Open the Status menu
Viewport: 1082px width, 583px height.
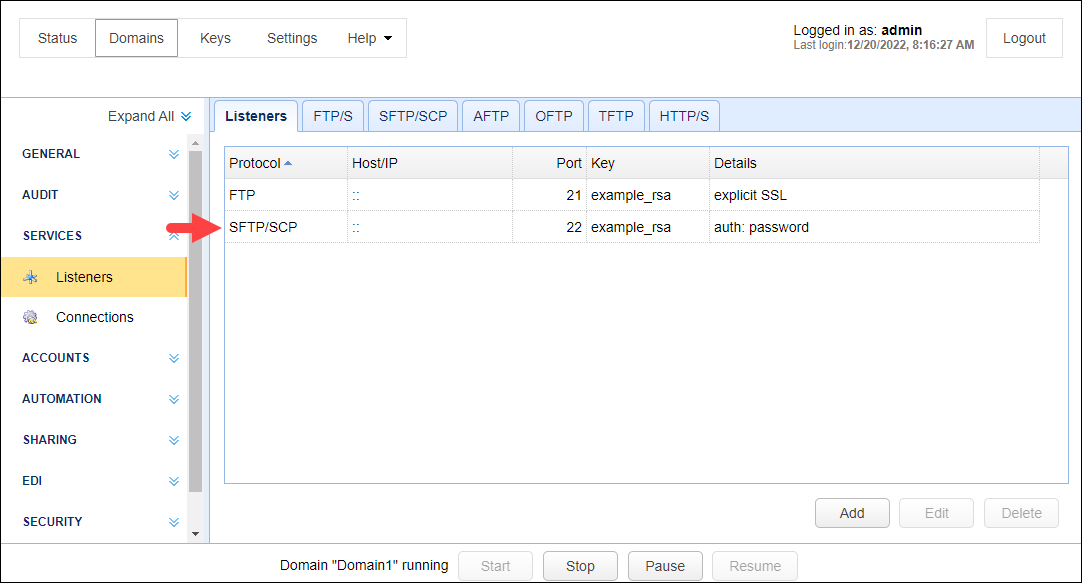[x=57, y=38]
